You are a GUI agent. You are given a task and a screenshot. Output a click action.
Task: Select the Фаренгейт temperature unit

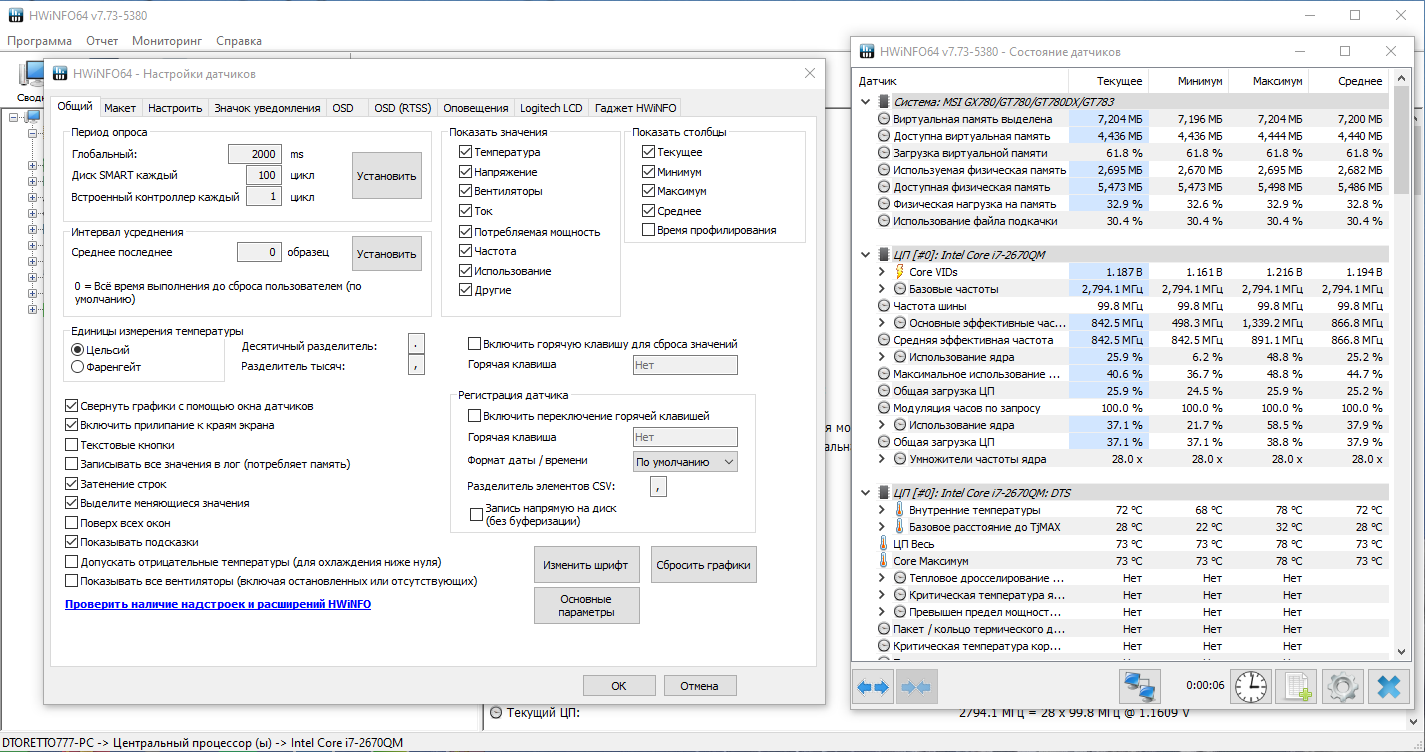[78, 367]
